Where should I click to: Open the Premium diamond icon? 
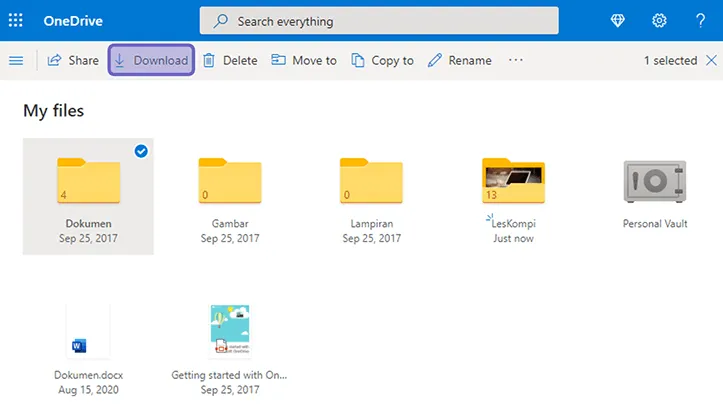tap(617, 20)
